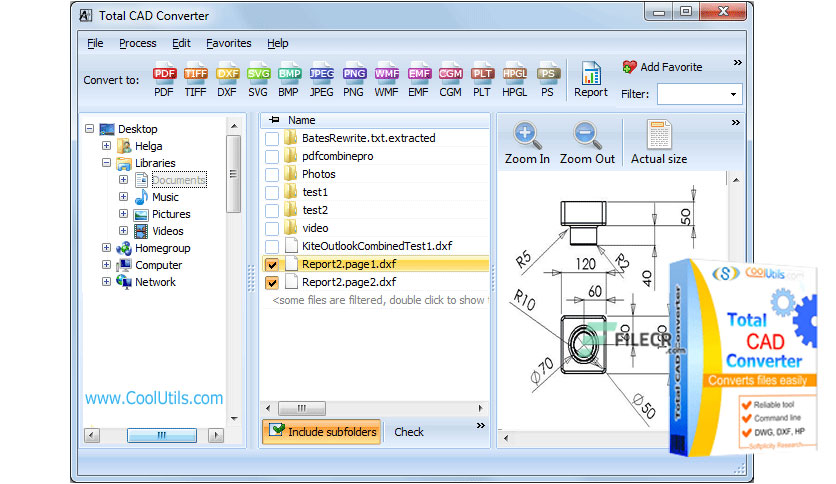This screenshot has width=836, height=484.
Task: Check KiteOutlookCombinedTest1.dxf checkbox
Action: pyautogui.click(x=272, y=246)
